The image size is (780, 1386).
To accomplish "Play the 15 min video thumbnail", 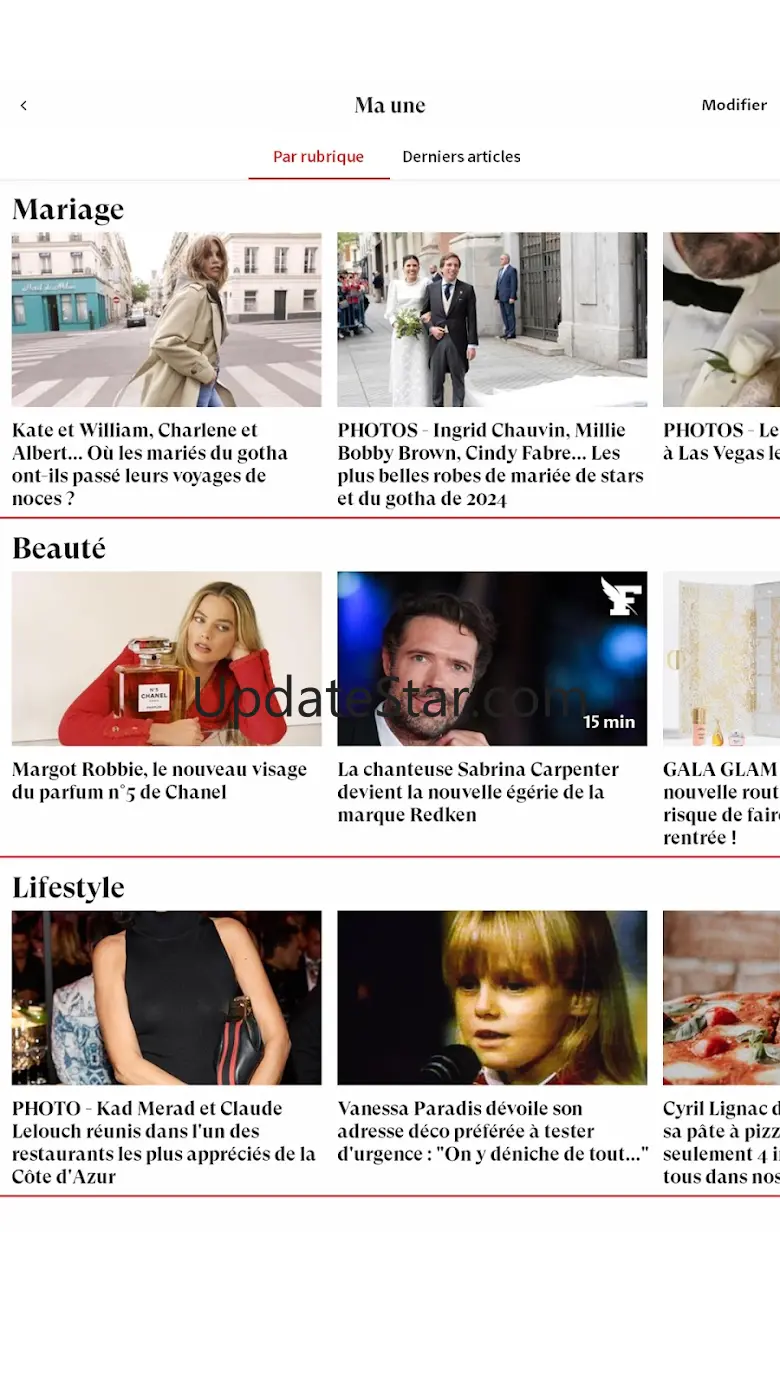I will pyautogui.click(x=492, y=659).
